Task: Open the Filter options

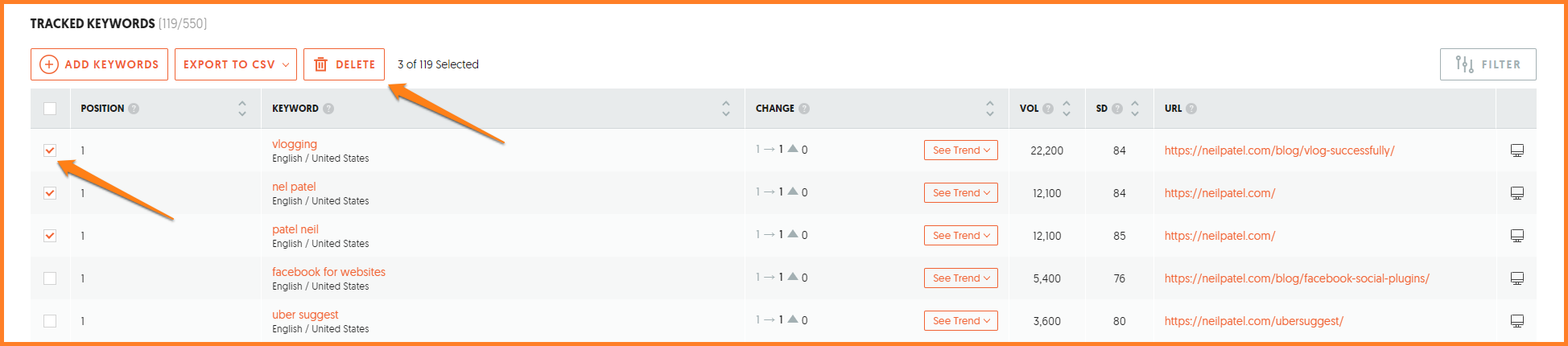Action: pyautogui.click(x=1488, y=64)
